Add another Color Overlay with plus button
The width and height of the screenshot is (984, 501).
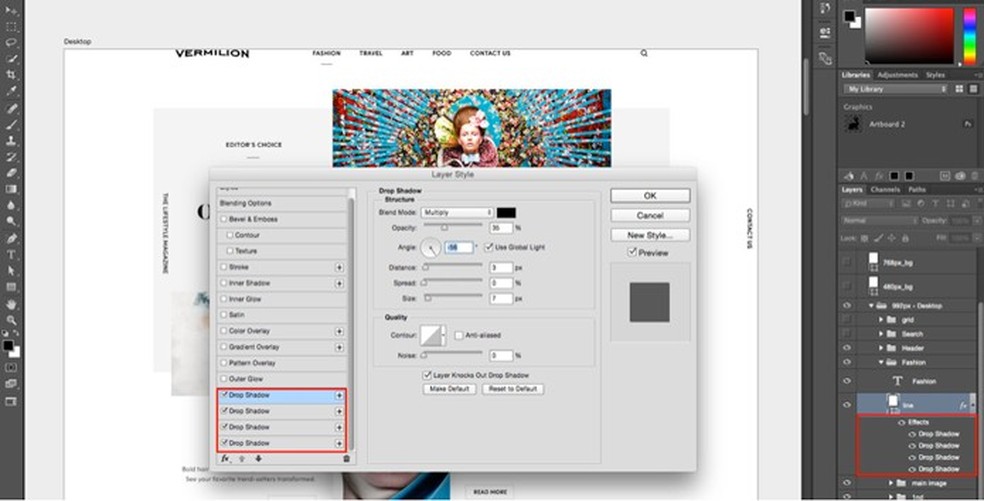[339, 331]
